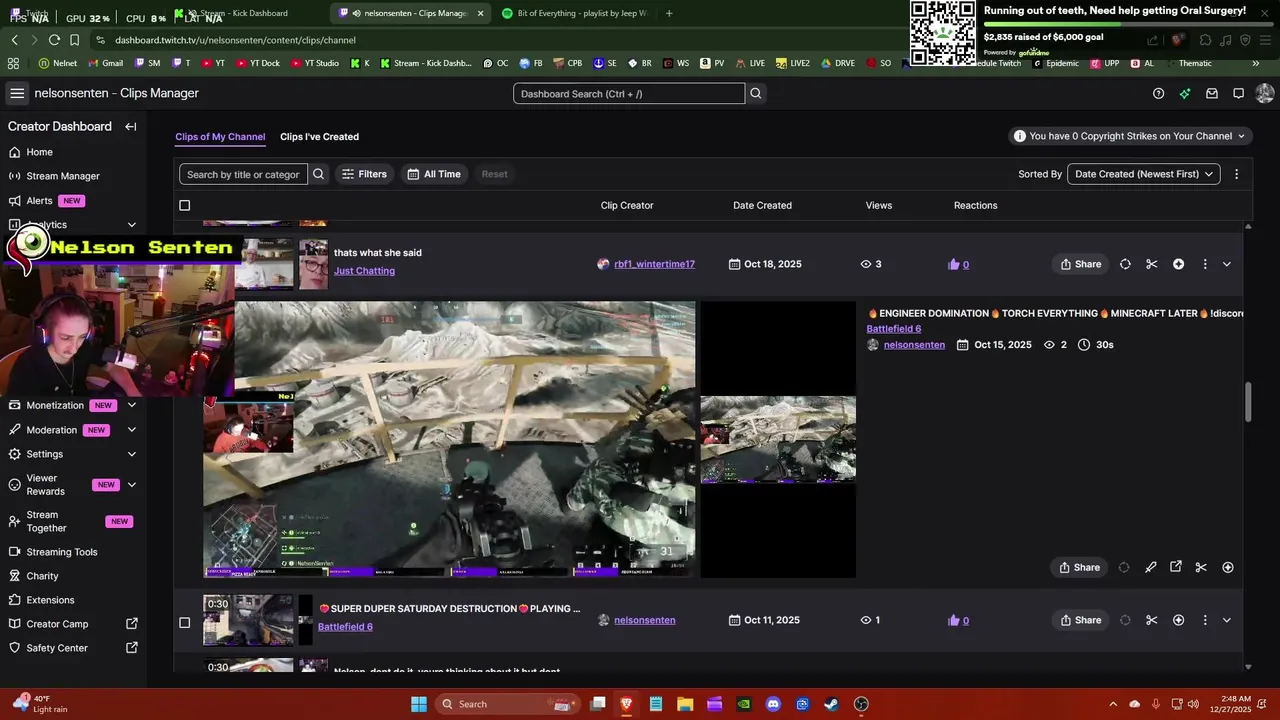Open the inbox mail icon
Screen dimensions: 1280x720
(1212, 93)
